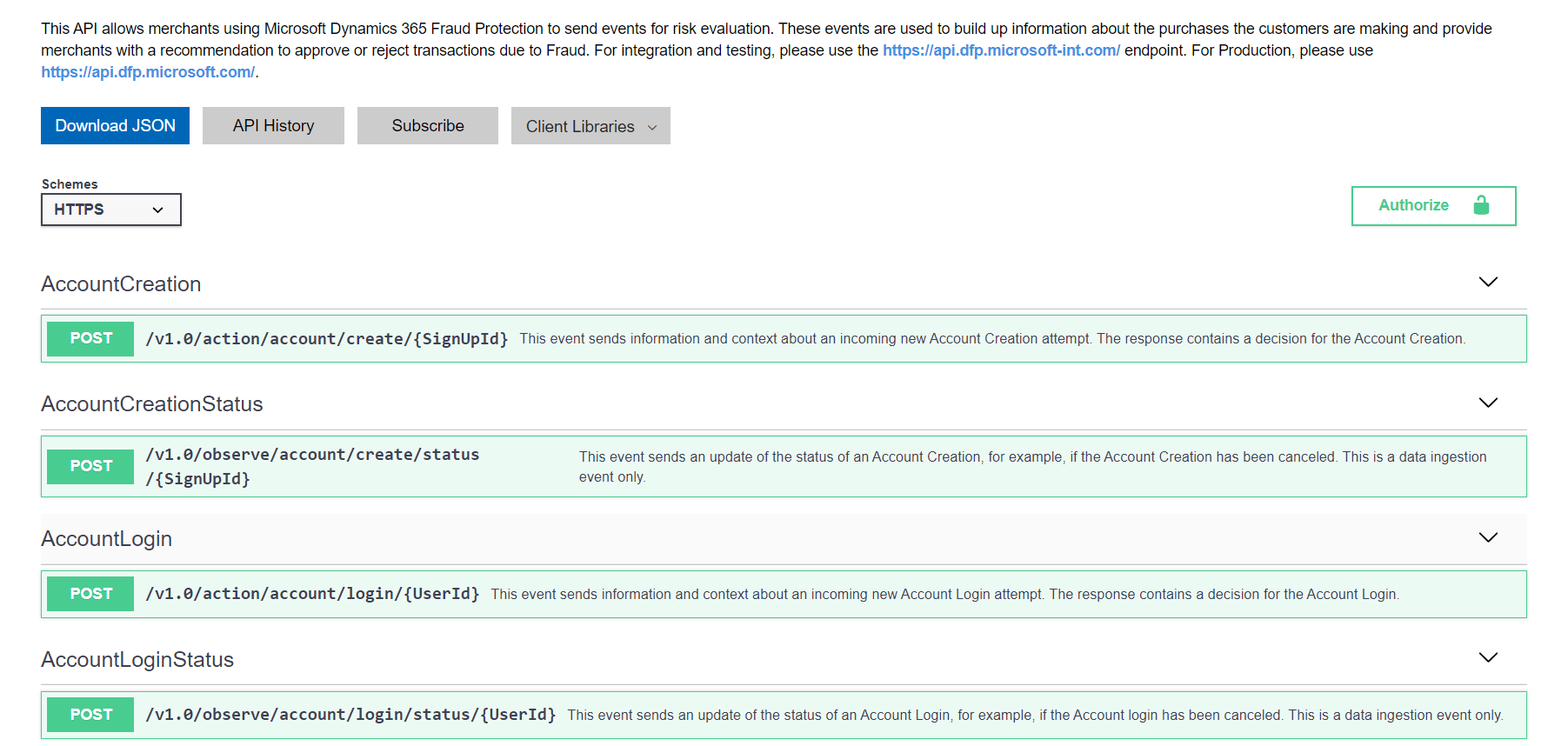1568x746 pixels.
Task: Click POST badge for account login UserId
Action: (90, 594)
